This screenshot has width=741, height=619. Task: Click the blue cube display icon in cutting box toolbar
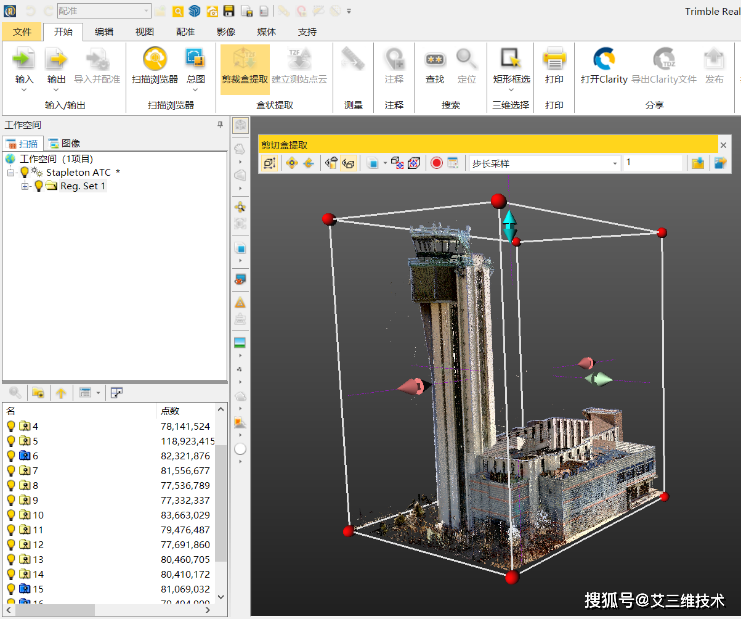click(373, 163)
